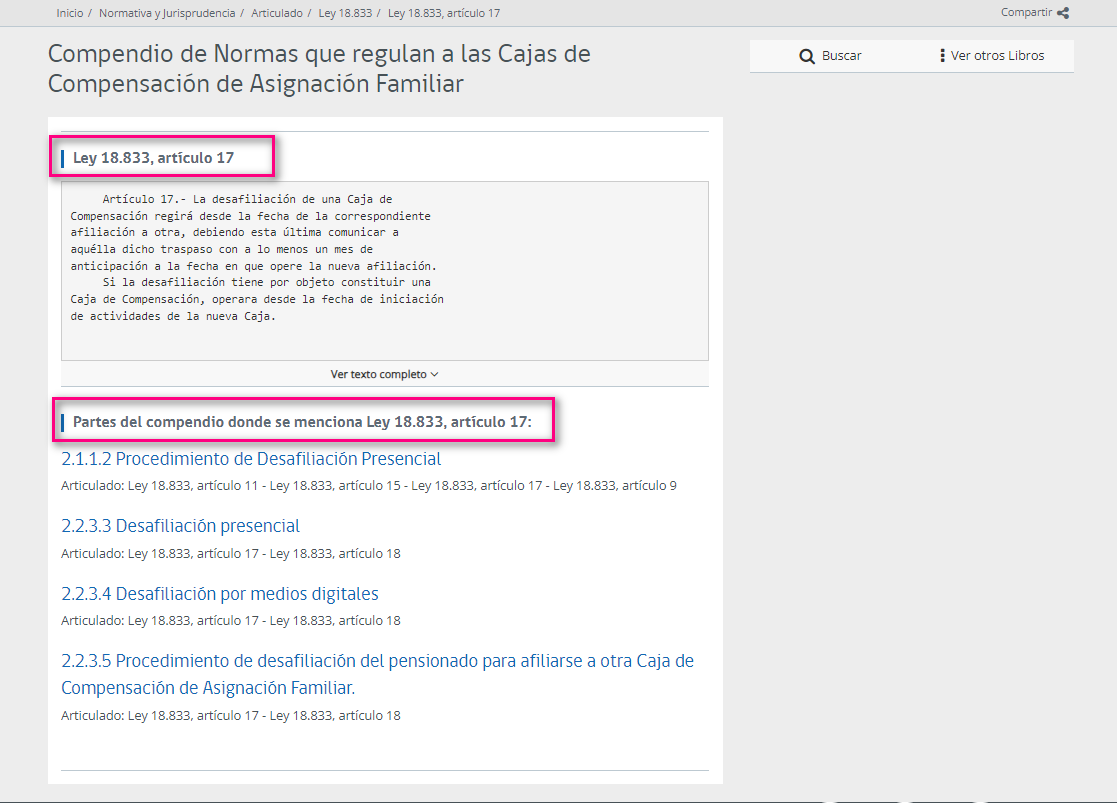Click the magnifying glass search icon
1117x803 pixels.
pos(807,56)
